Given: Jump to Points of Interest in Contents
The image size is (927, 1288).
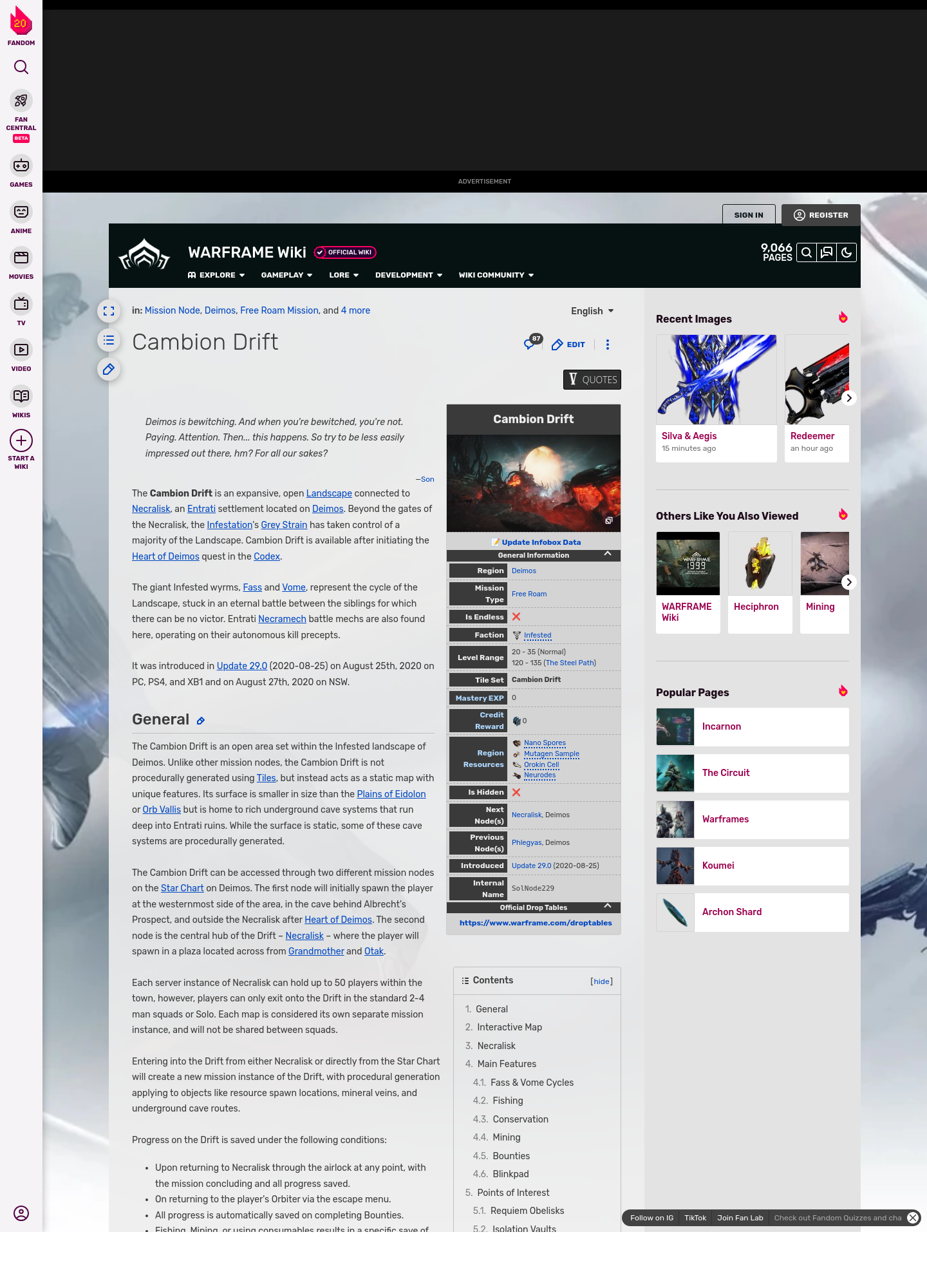Looking at the screenshot, I should (x=513, y=1193).
